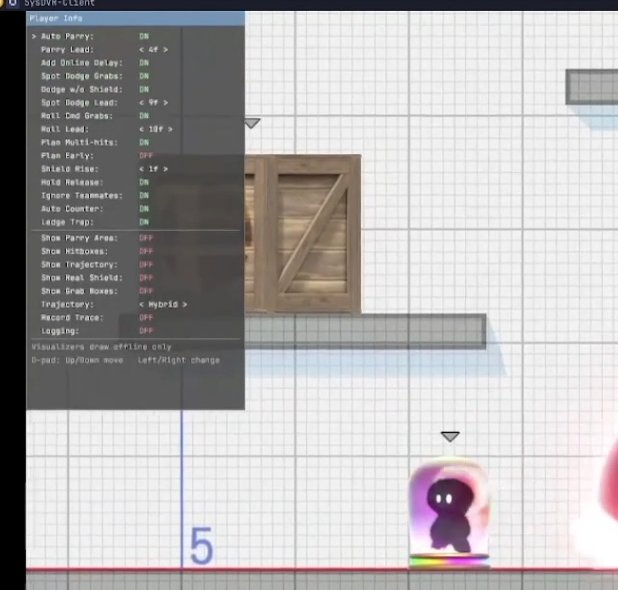The width and height of the screenshot is (618, 590).
Task: Toggle Plan Multi-hits ON value
Action: point(144,142)
